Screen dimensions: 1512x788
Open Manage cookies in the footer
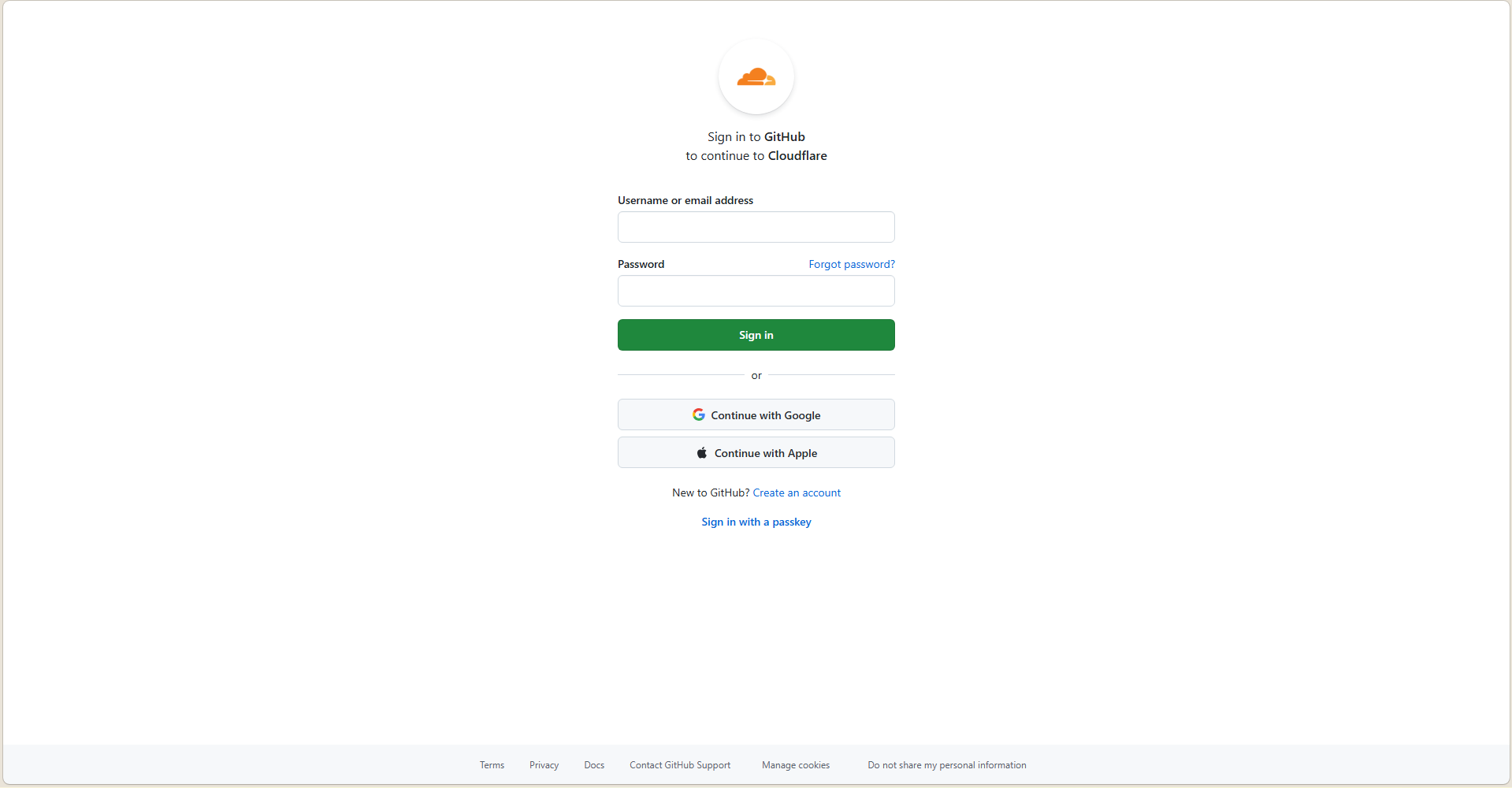795,765
